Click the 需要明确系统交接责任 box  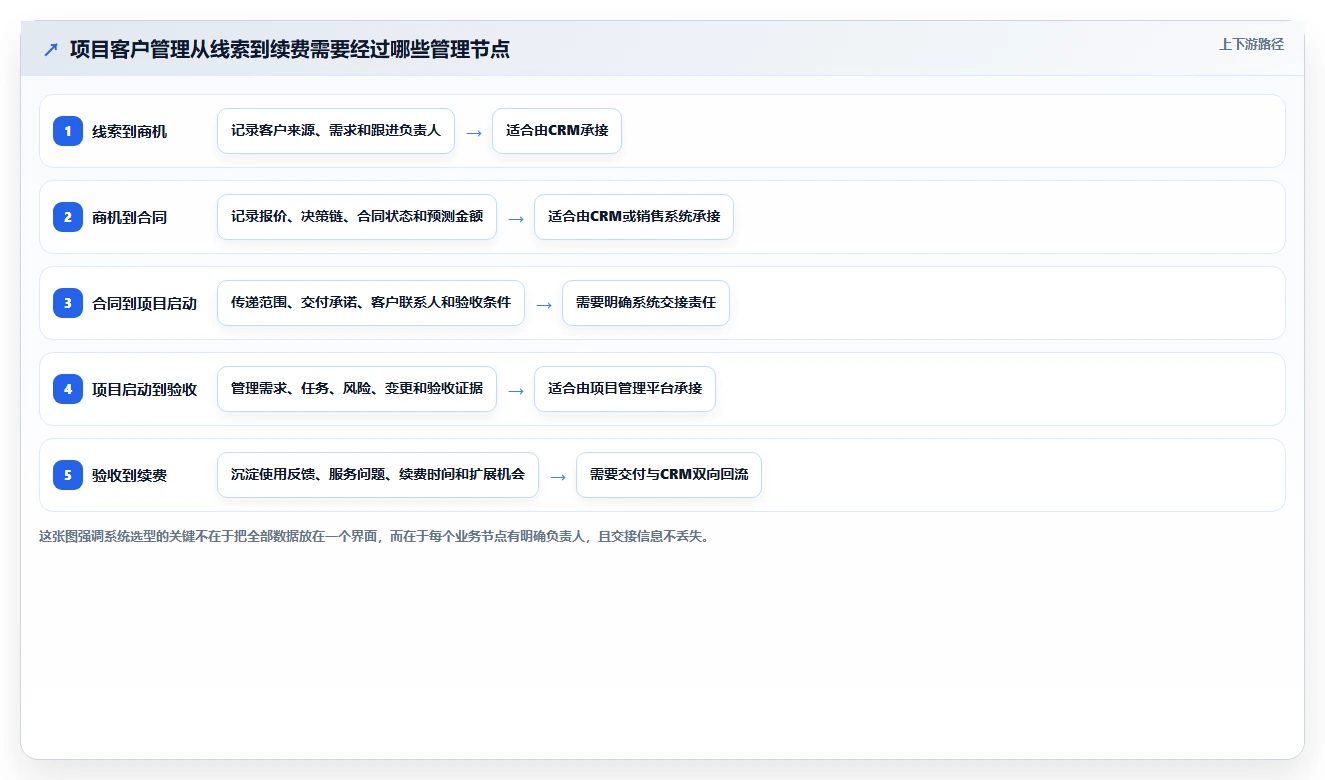tap(646, 303)
